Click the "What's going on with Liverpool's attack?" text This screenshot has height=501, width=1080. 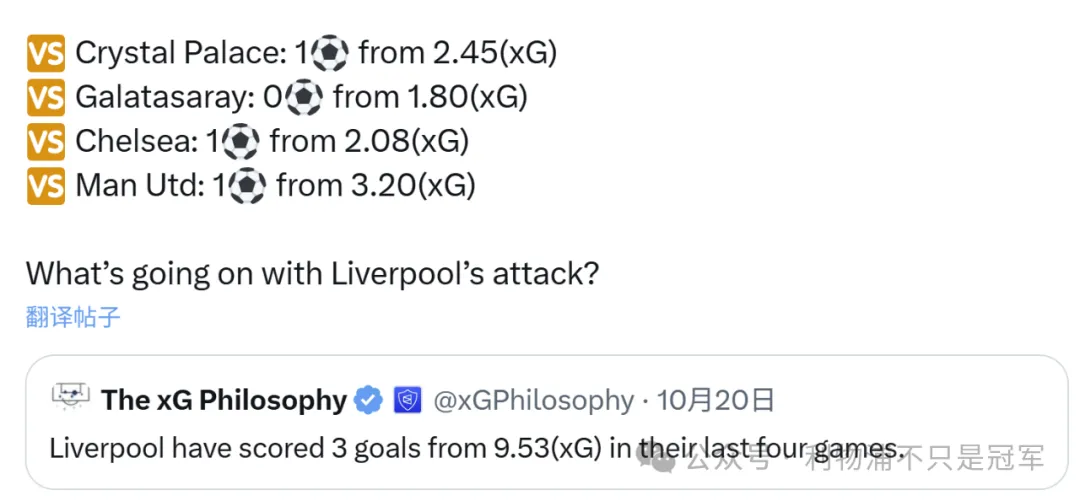312,273
